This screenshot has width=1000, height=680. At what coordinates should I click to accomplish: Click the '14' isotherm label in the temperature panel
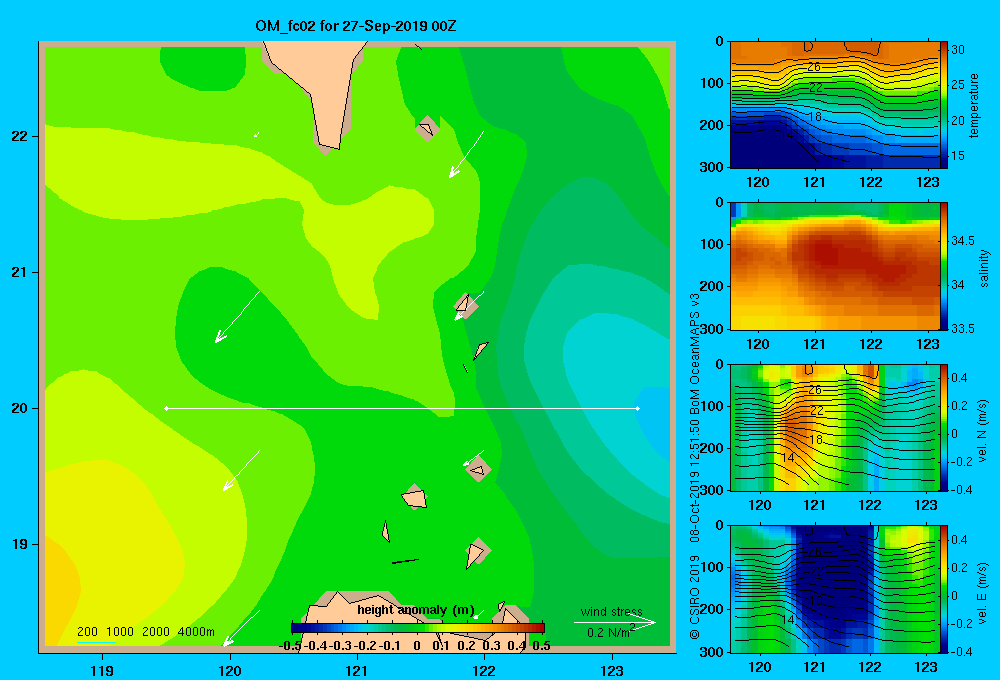787,135
